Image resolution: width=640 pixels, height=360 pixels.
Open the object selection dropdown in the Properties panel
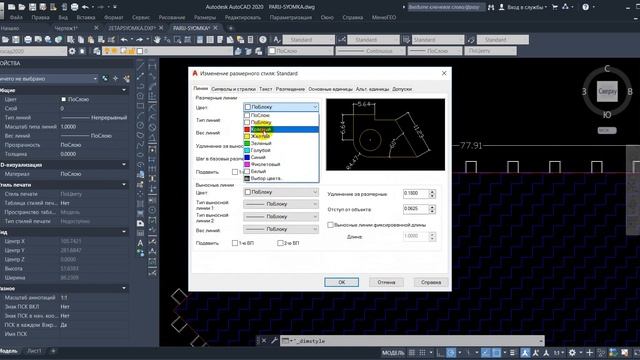[48, 78]
